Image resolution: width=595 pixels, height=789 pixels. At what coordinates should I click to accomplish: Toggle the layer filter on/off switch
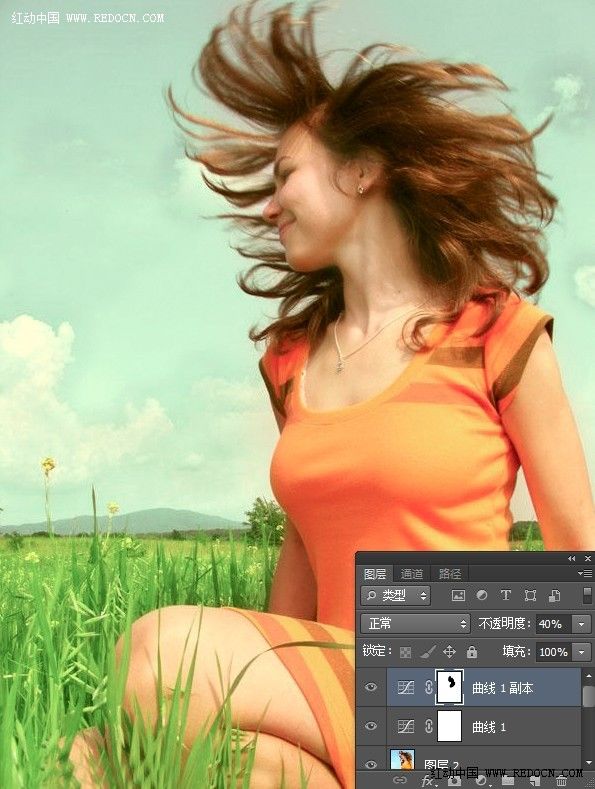tap(587, 595)
